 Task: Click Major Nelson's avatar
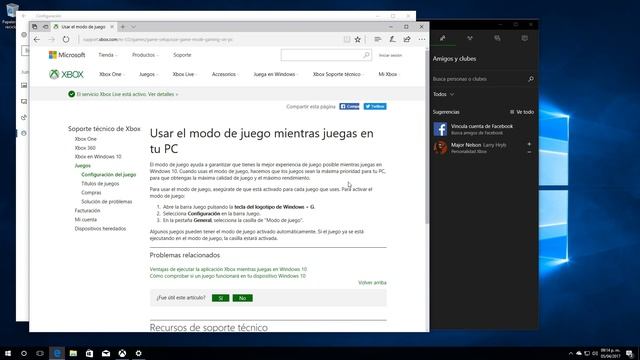[x=440, y=147]
